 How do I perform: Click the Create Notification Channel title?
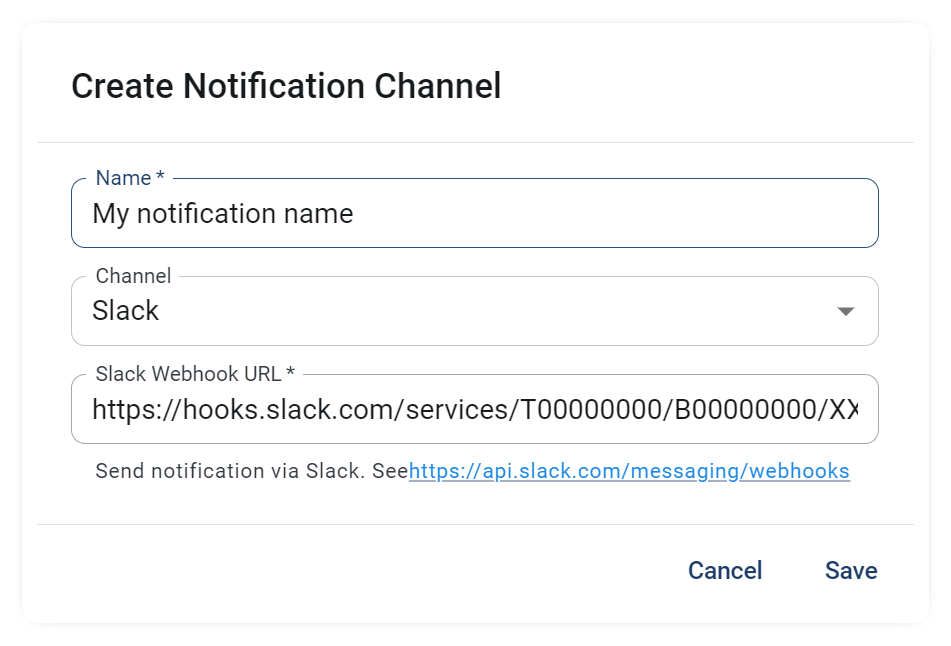coord(286,86)
